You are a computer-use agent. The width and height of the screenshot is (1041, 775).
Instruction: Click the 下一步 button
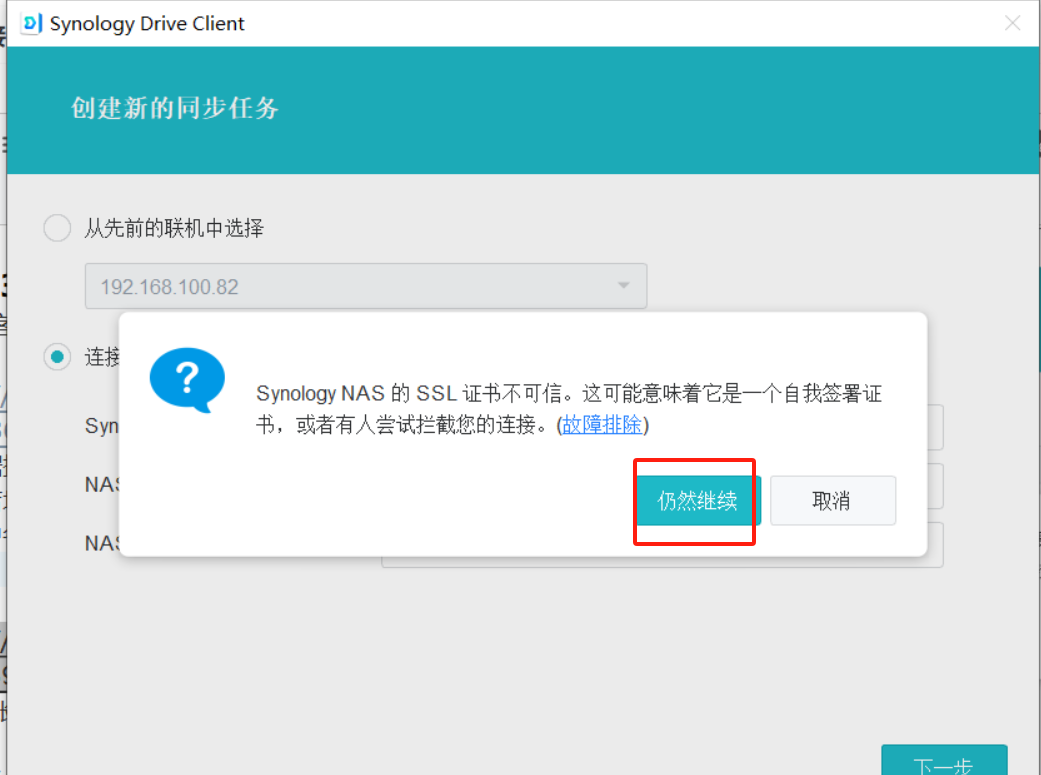pyautogui.click(x=944, y=762)
